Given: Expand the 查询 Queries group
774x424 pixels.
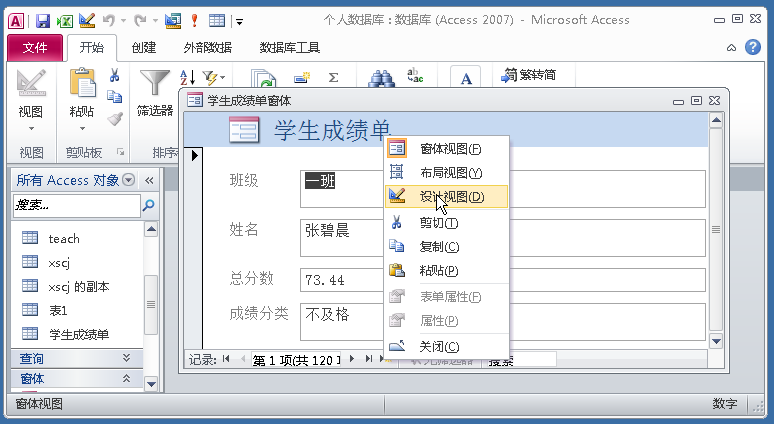Looking at the screenshot, I should [126, 358].
